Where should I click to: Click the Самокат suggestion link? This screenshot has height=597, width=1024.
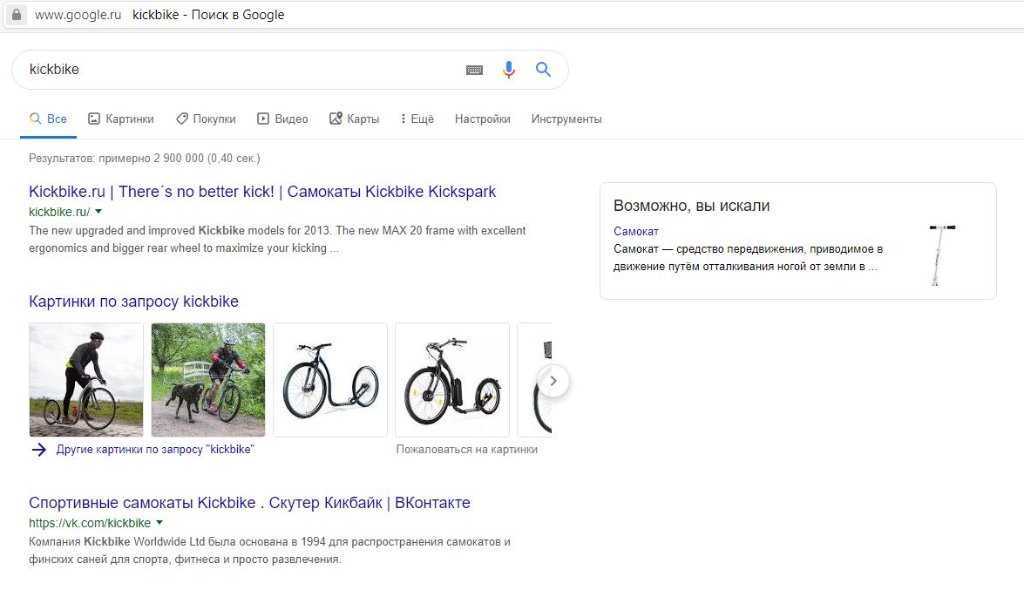click(636, 232)
